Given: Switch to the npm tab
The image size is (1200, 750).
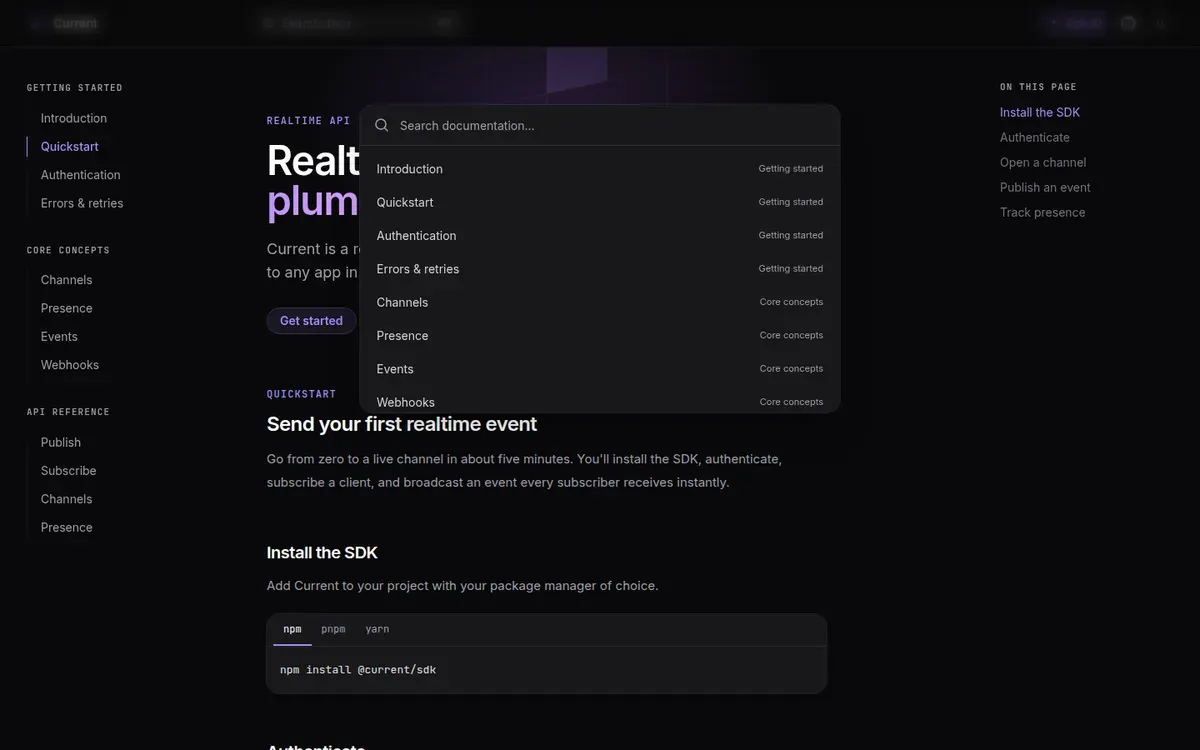Looking at the screenshot, I should [x=292, y=629].
